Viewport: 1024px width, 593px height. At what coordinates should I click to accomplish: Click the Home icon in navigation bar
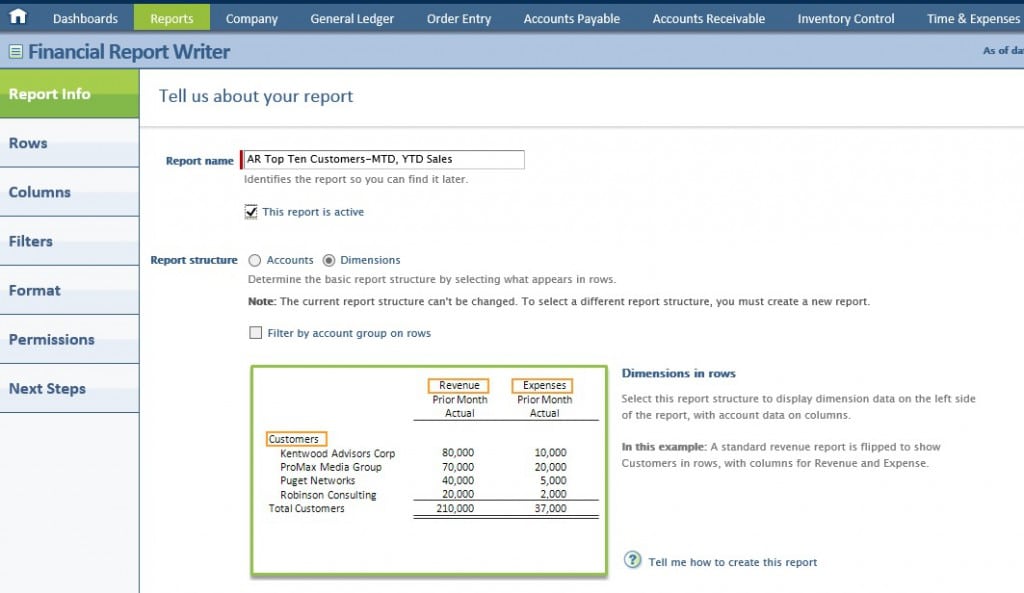[x=18, y=17]
